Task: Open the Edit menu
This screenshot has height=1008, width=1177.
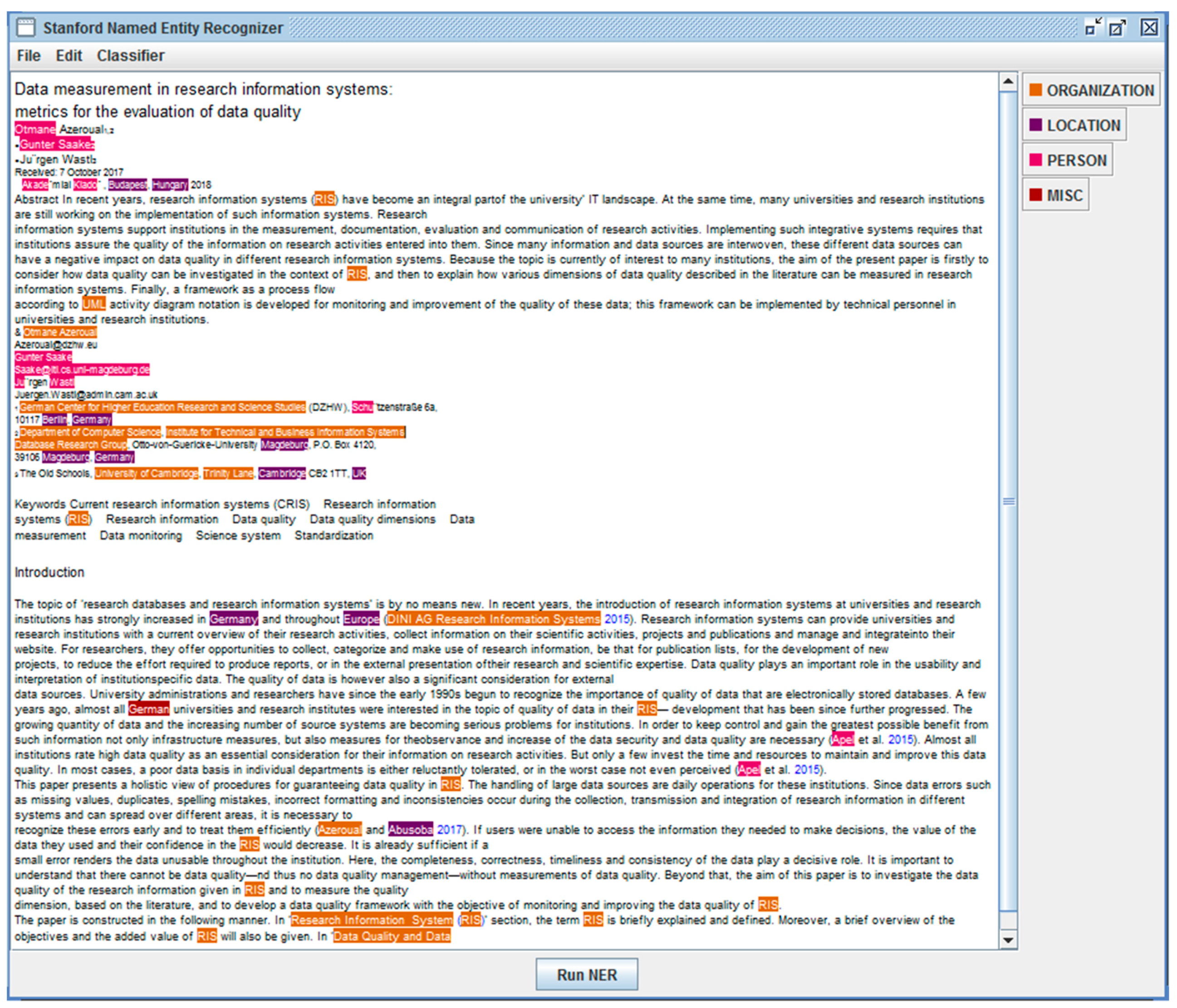Action: [69, 56]
